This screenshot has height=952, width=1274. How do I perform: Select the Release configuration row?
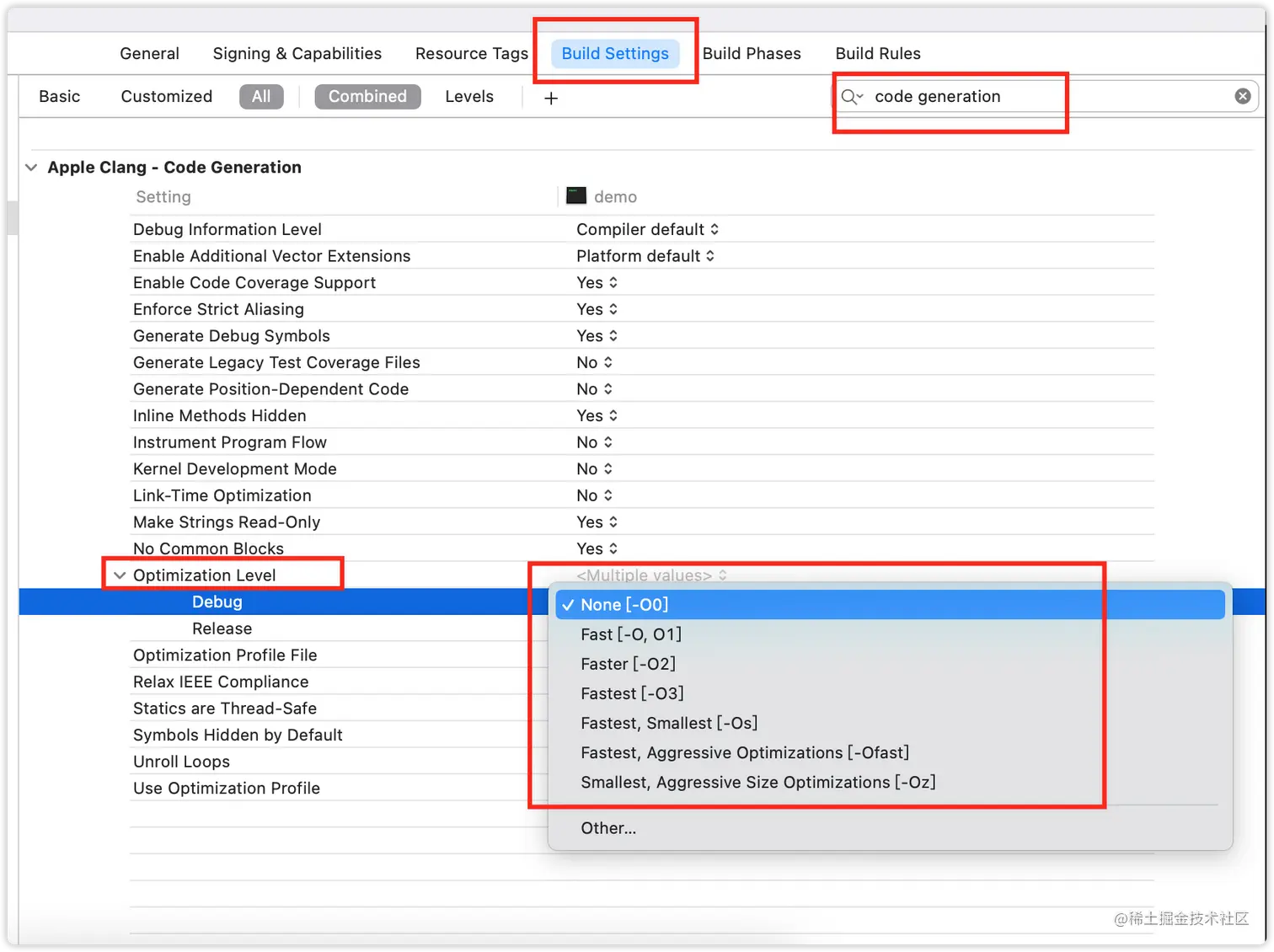pos(222,628)
